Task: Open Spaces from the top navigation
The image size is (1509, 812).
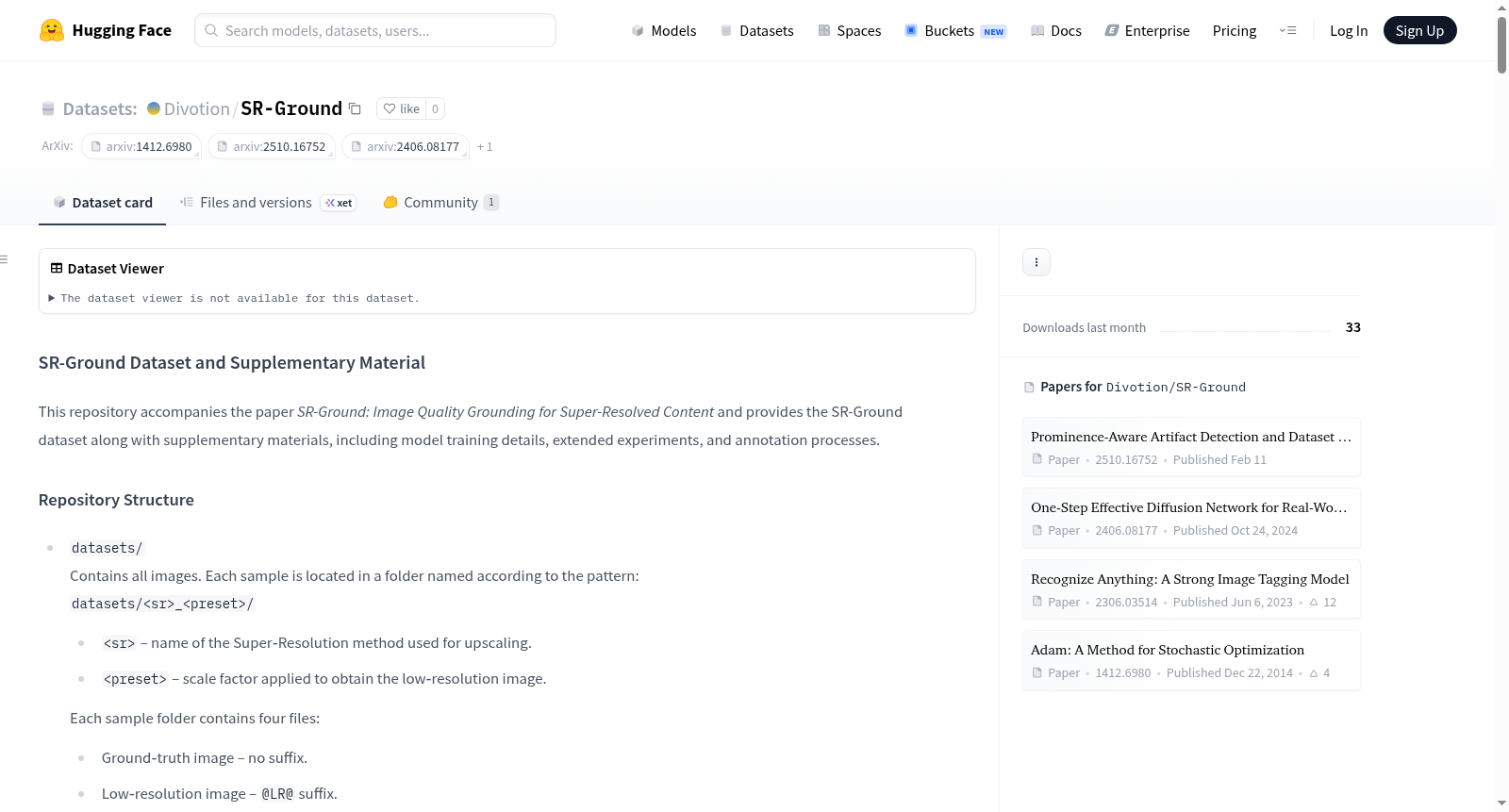Action: coord(850,30)
